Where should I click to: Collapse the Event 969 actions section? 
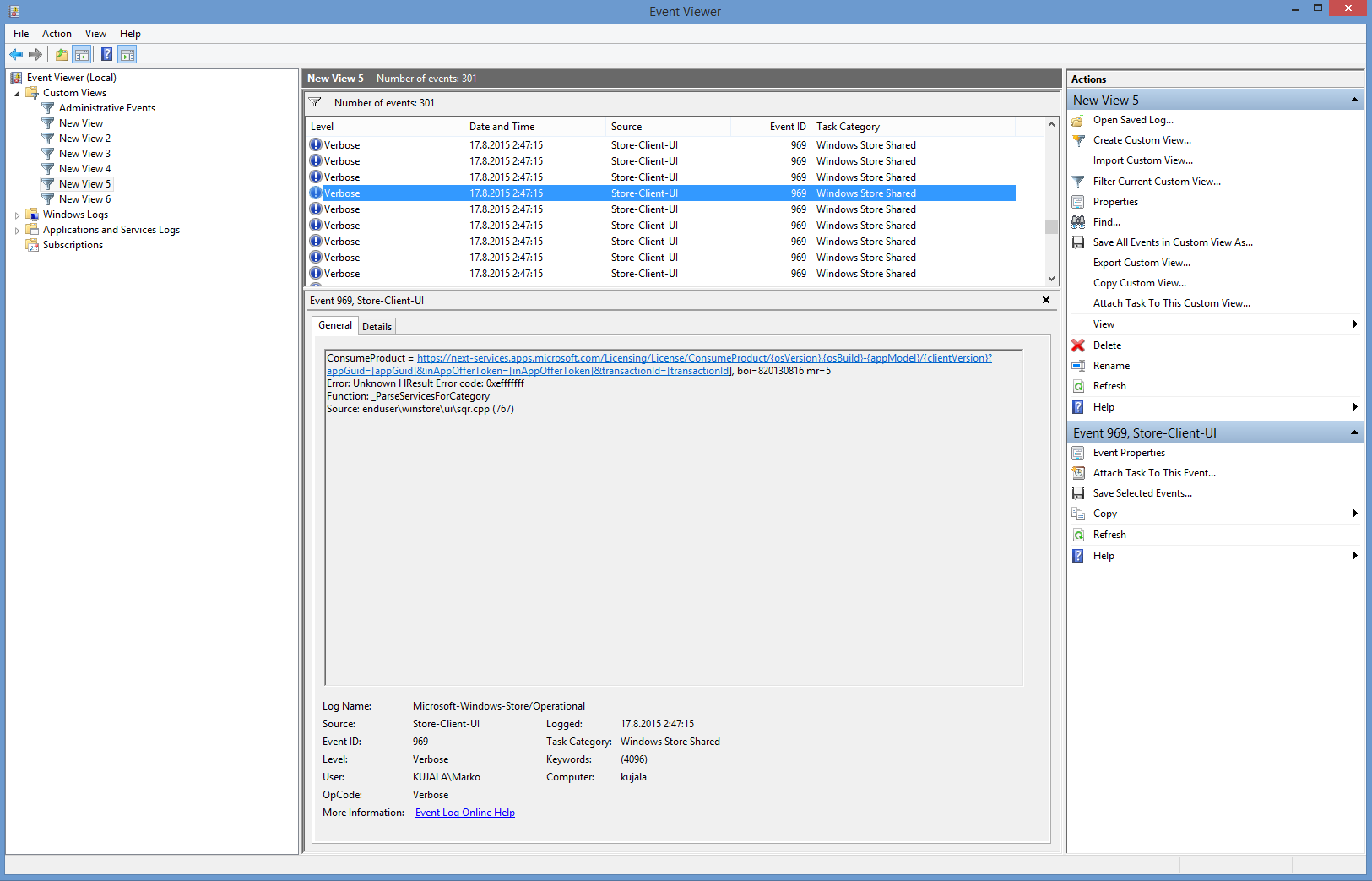pos(1354,432)
